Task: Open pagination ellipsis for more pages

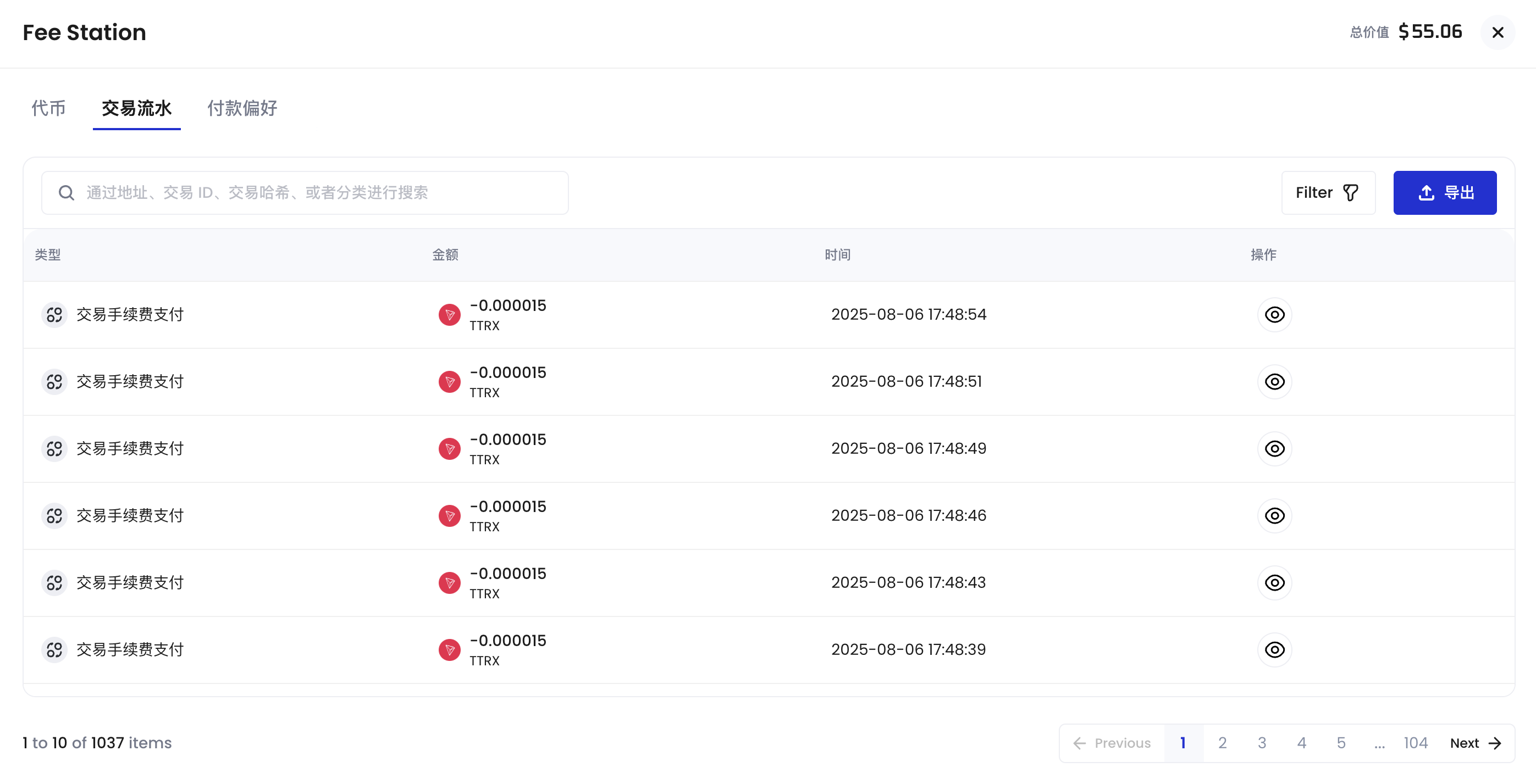Action: (x=1379, y=743)
